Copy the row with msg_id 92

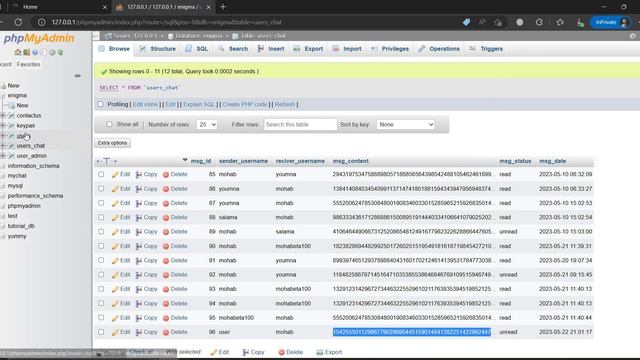click(x=147, y=275)
